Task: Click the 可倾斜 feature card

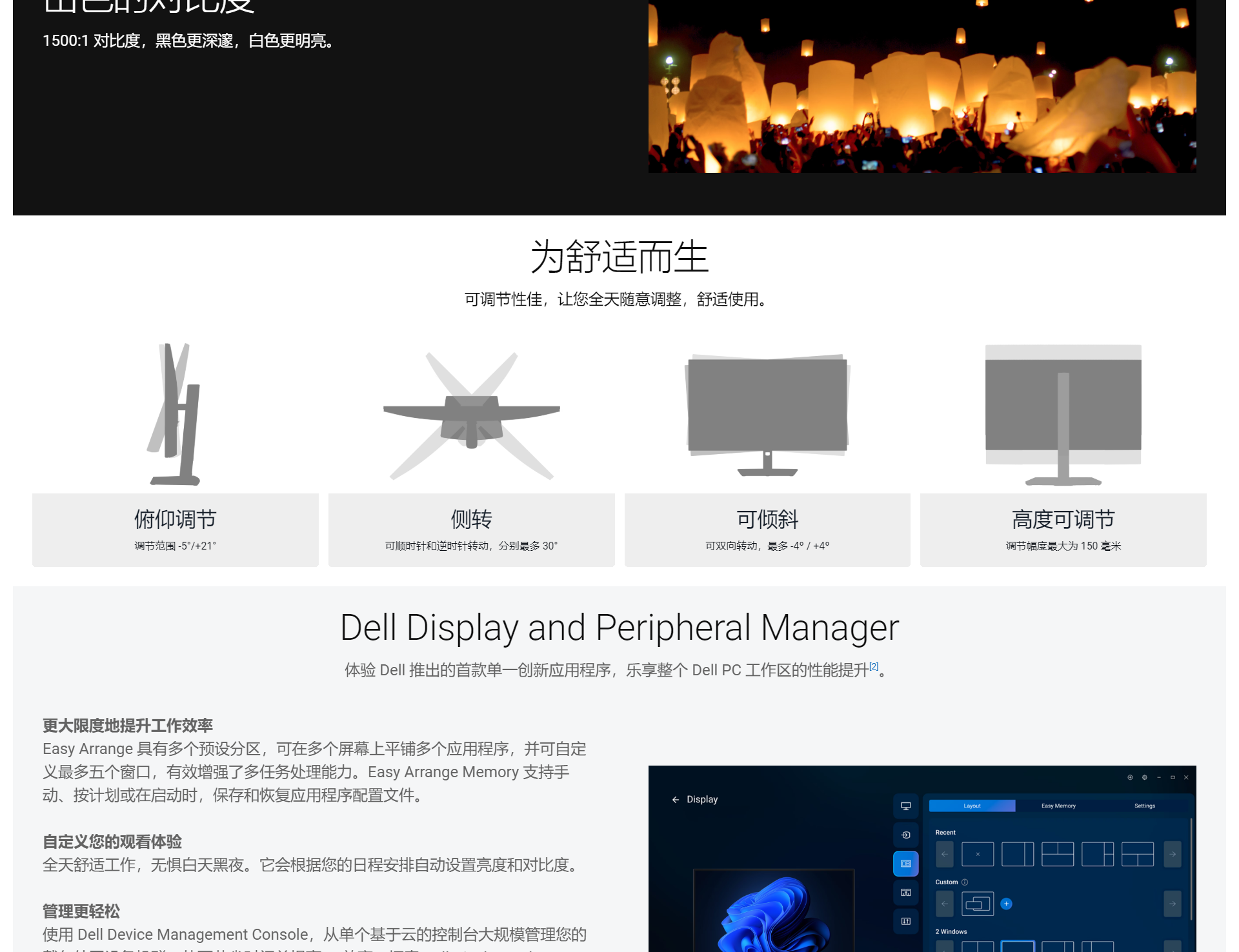Action: pyautogui.click(x=767, y=530)
